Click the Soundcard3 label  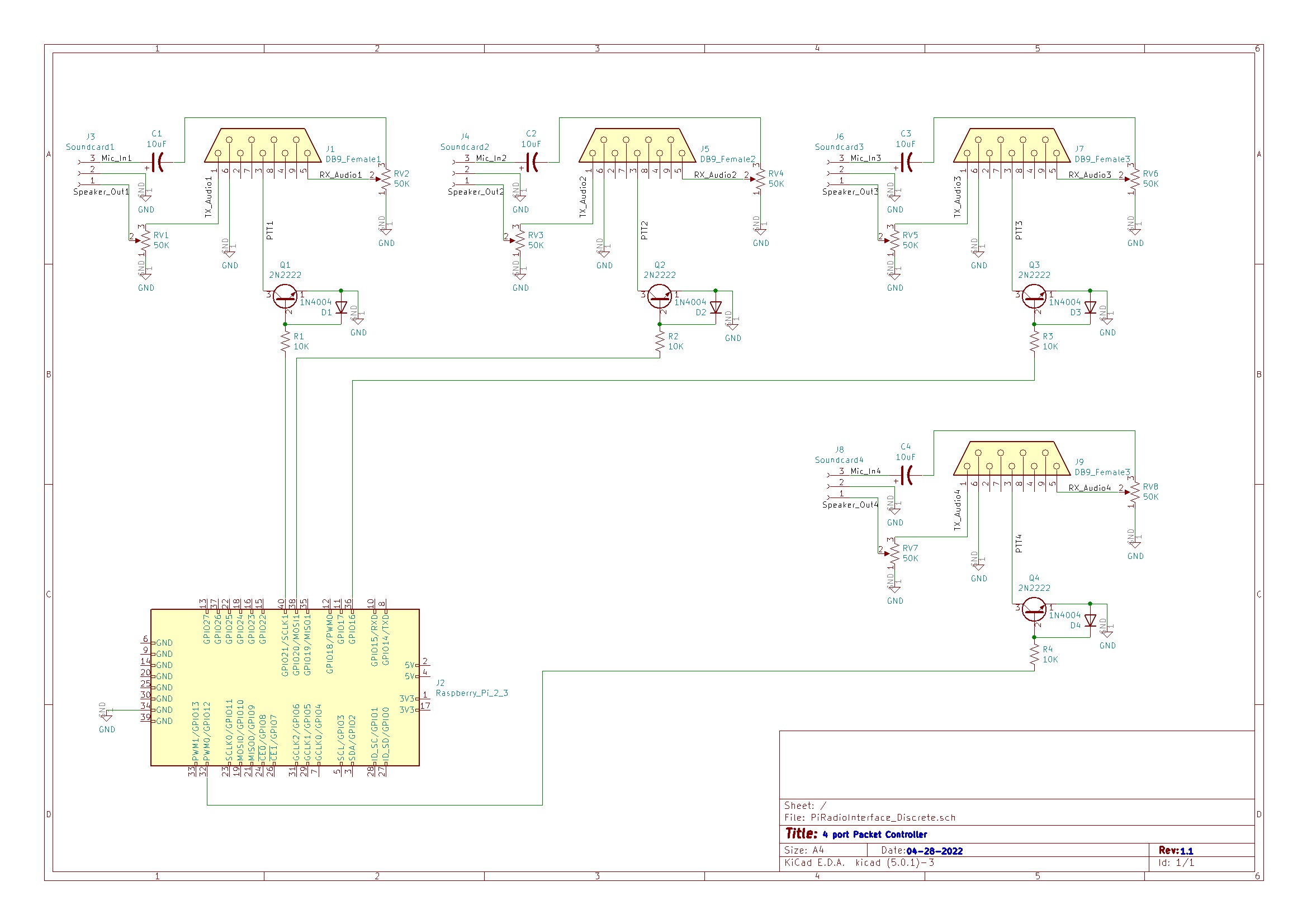[x=839, y=147]
